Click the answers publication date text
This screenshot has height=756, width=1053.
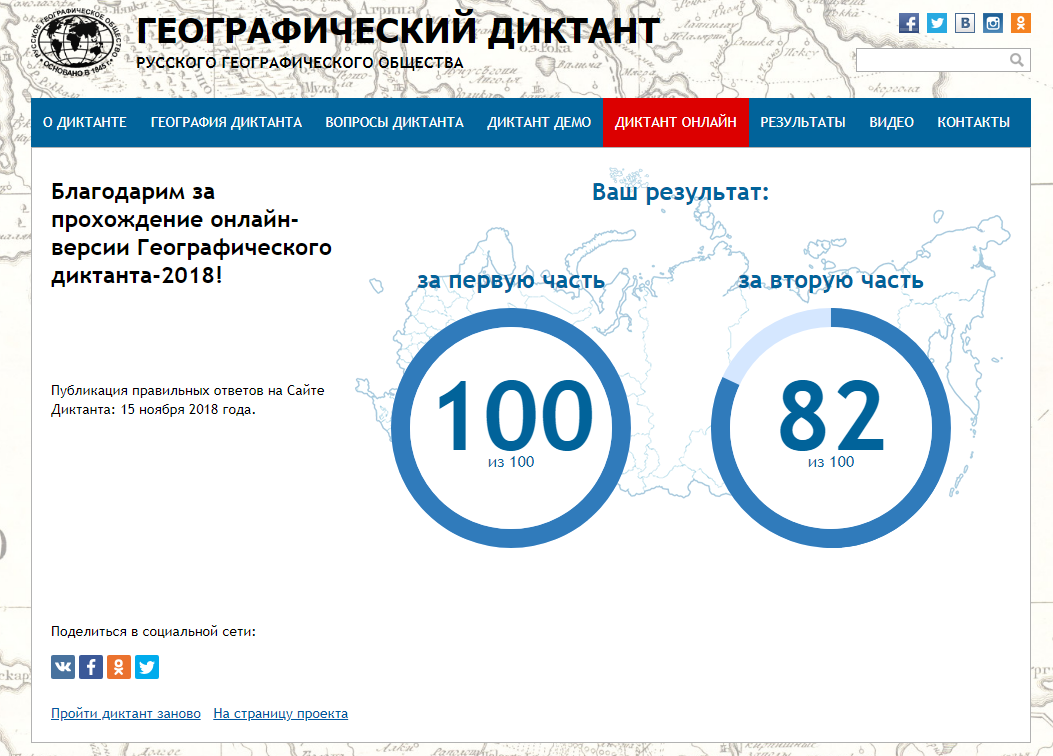[x=187, y=400]
